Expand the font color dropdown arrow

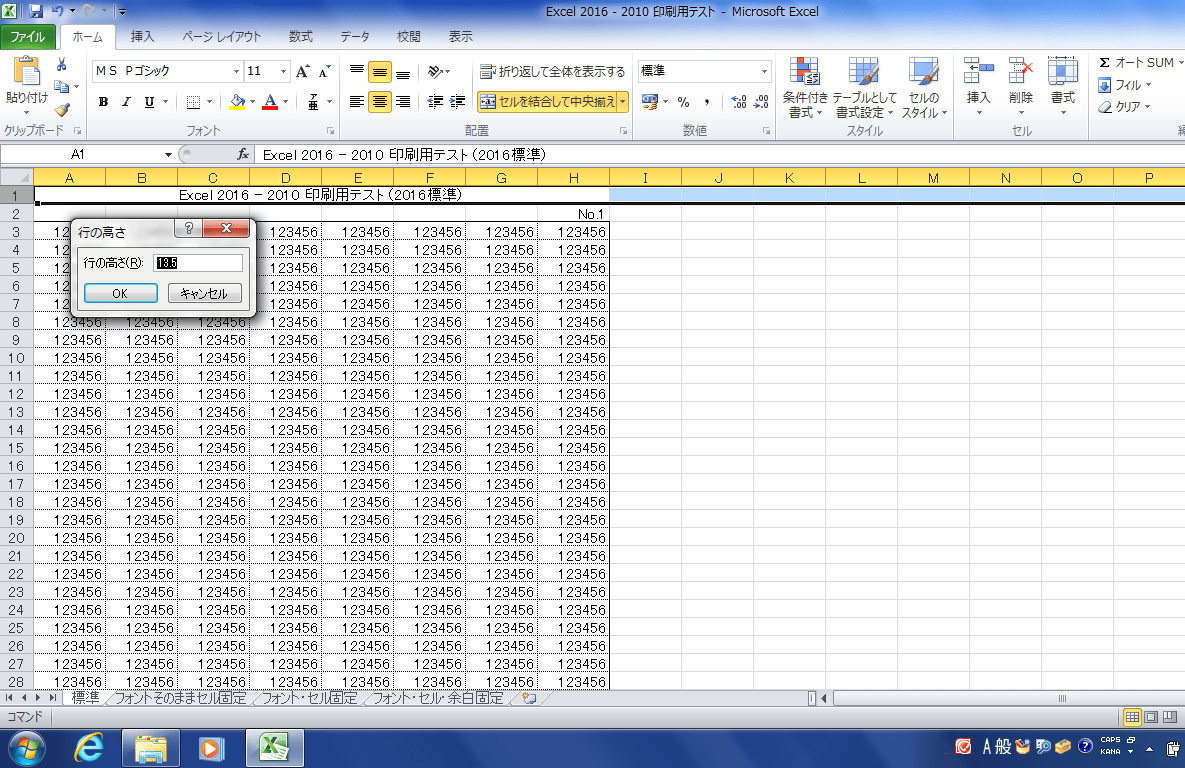pos(286,101)
